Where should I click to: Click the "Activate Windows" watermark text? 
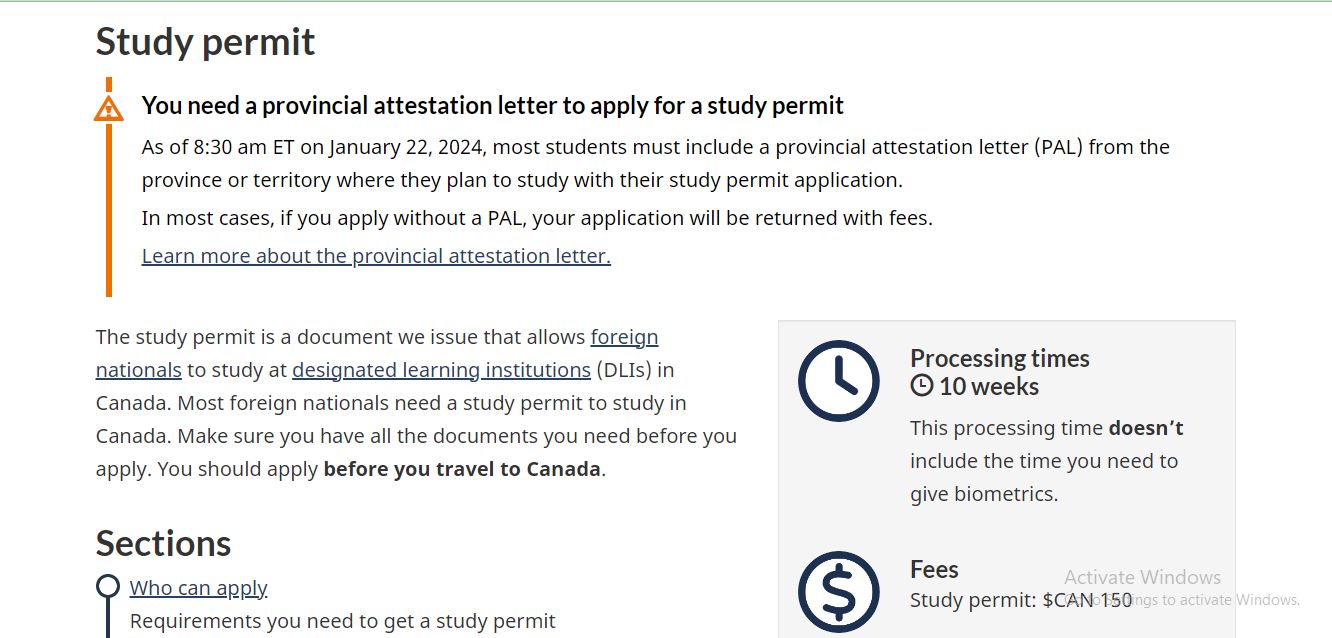click(1141, 577)
